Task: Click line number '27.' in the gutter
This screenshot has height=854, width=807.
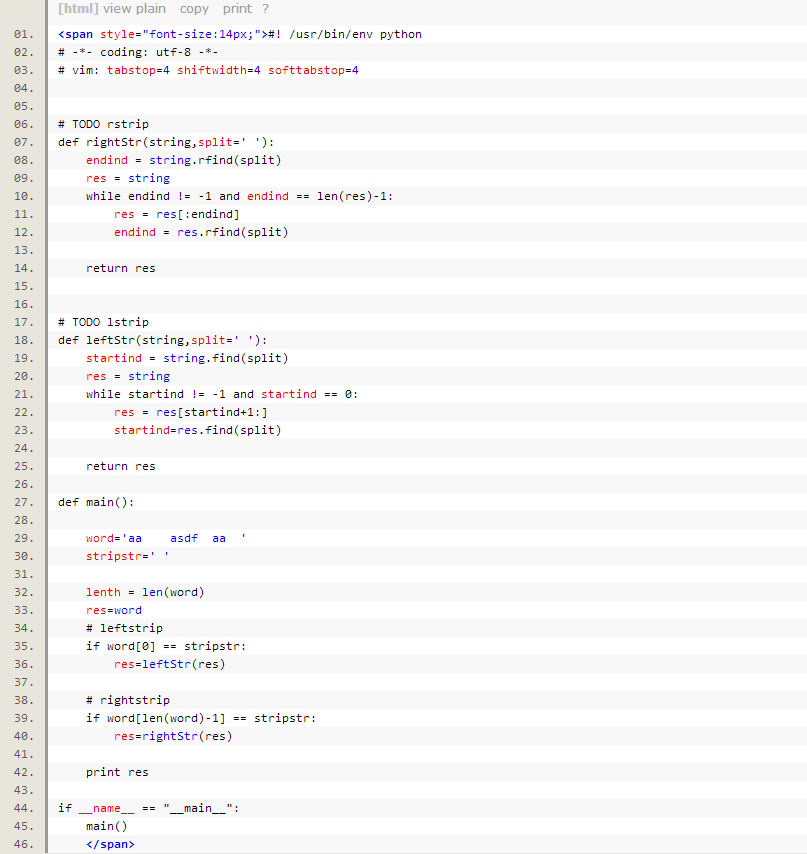Action: (24, 502)
